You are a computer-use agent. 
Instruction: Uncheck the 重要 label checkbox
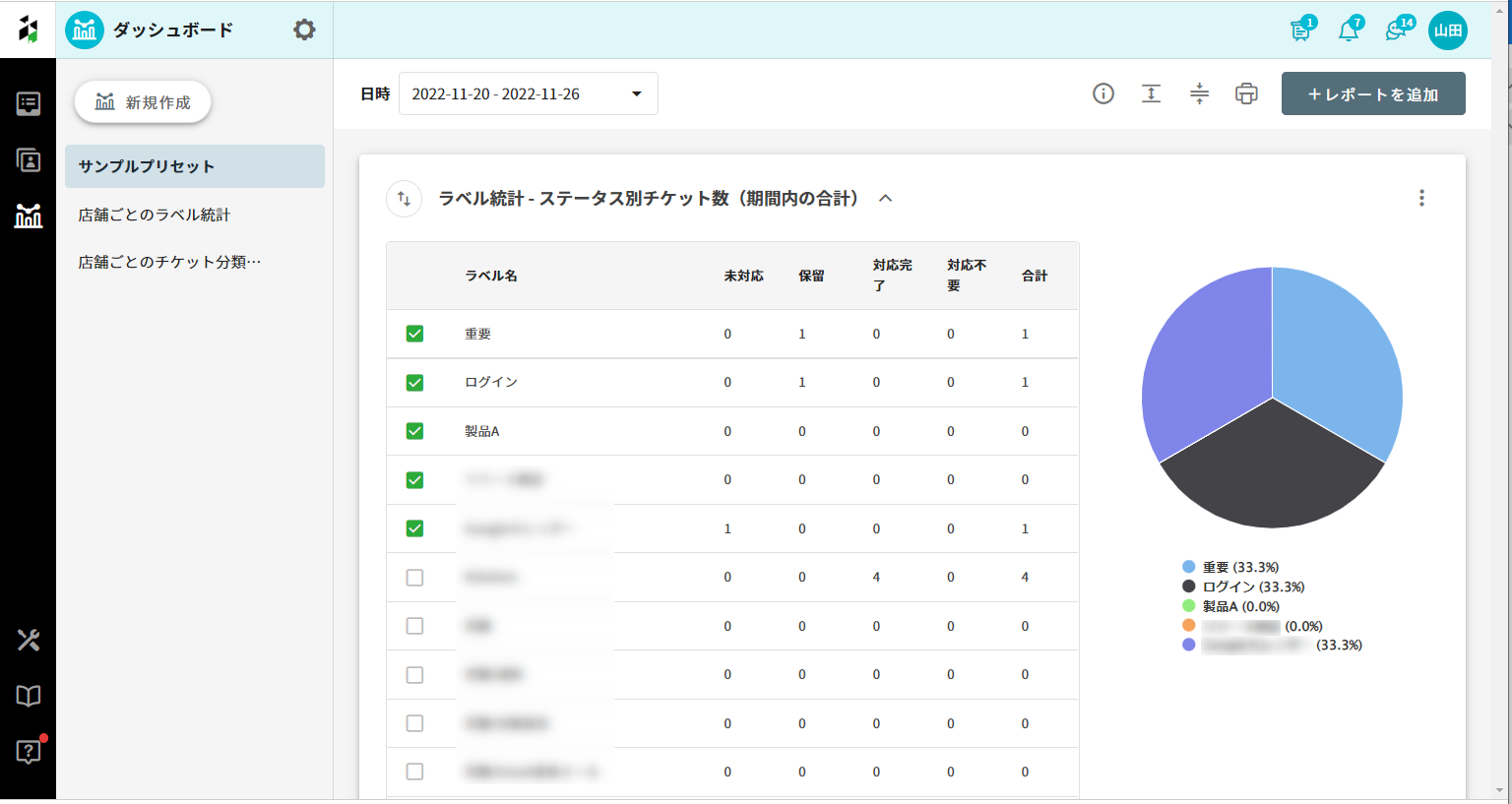[x=414, y=334]
